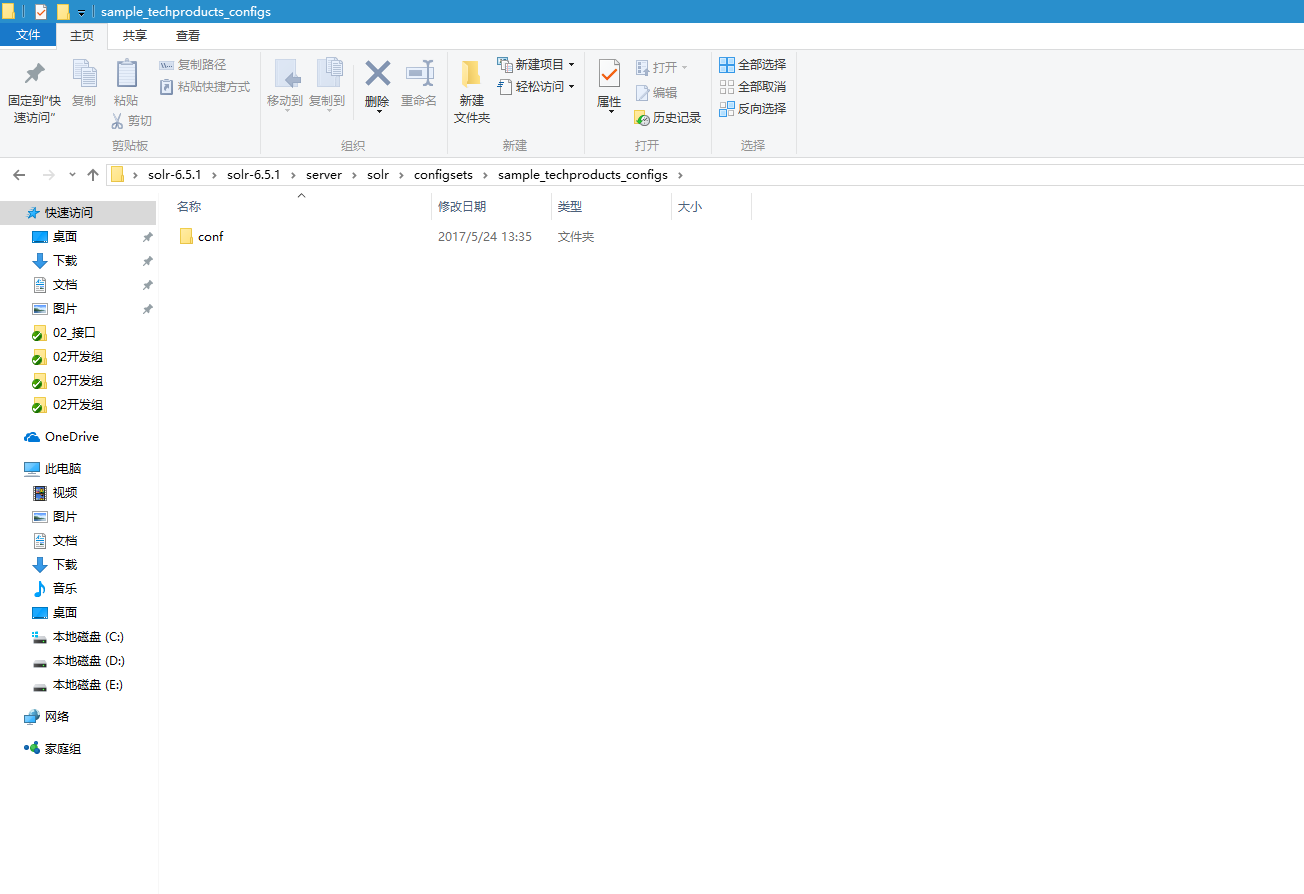This screenshot has height=894, width=1304.
Task: Open the File (文件) menu
Action: [x=28, y=35]
